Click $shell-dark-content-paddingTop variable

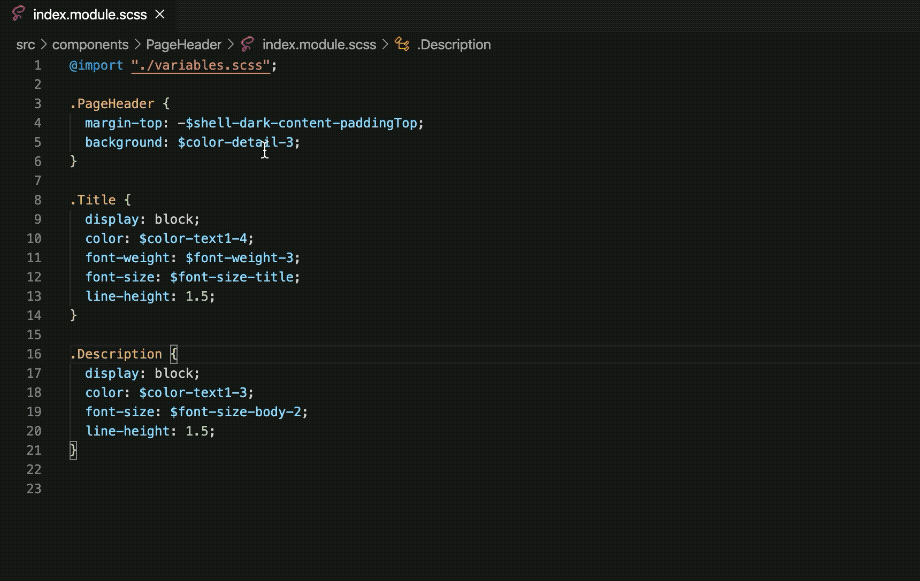coord(301,123)
